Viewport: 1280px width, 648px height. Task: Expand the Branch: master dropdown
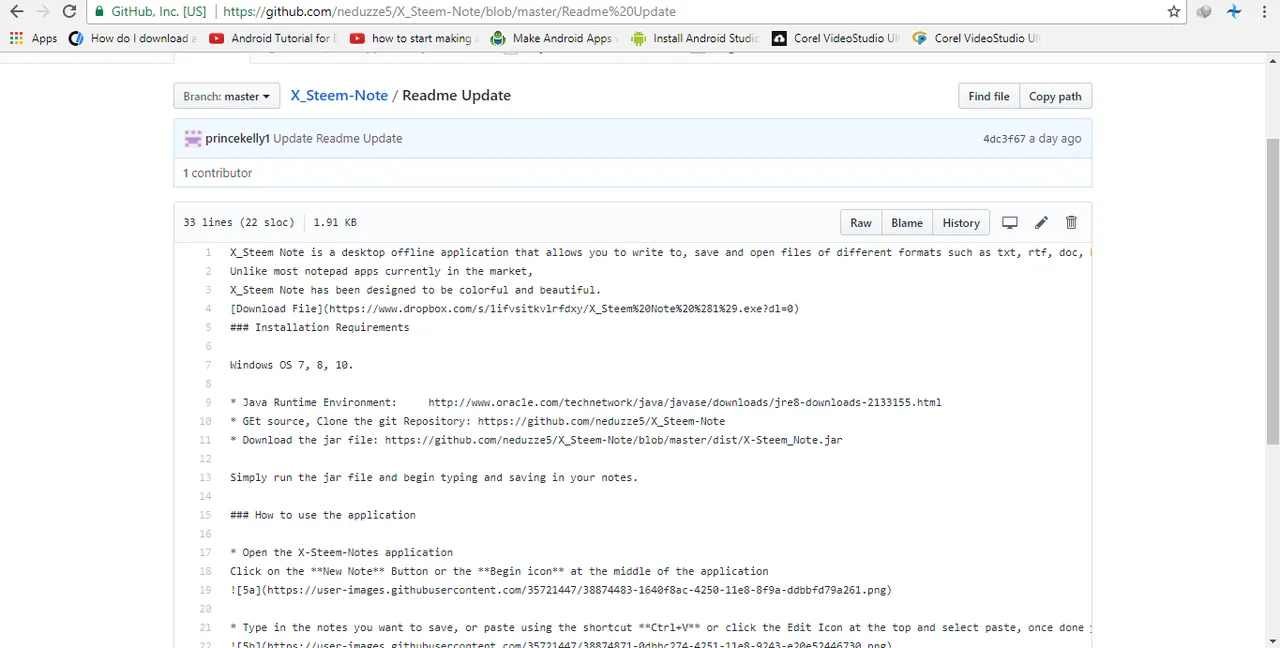click(226, 96)
